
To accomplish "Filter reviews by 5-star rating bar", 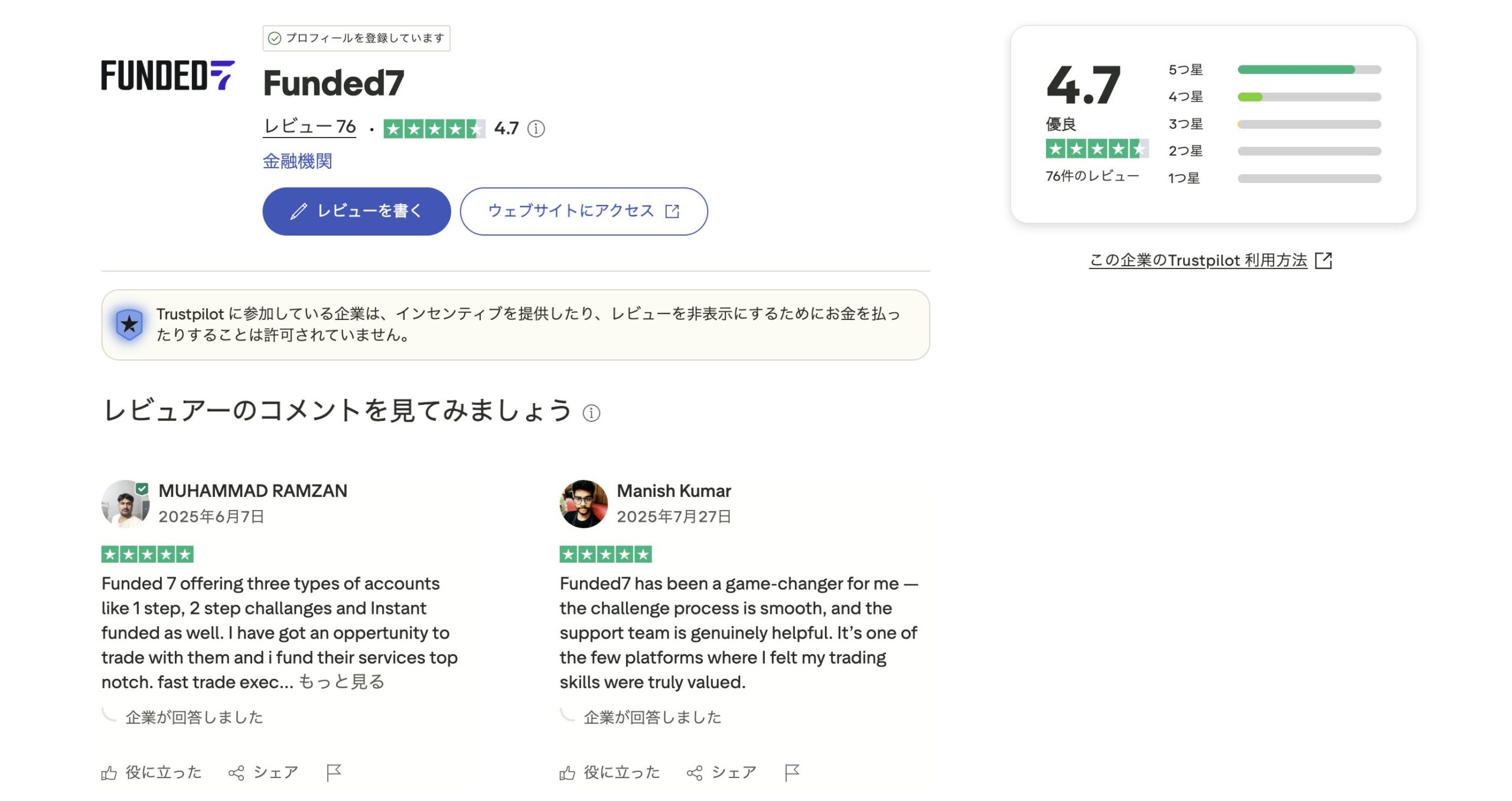I will [x=1309, y=70].
